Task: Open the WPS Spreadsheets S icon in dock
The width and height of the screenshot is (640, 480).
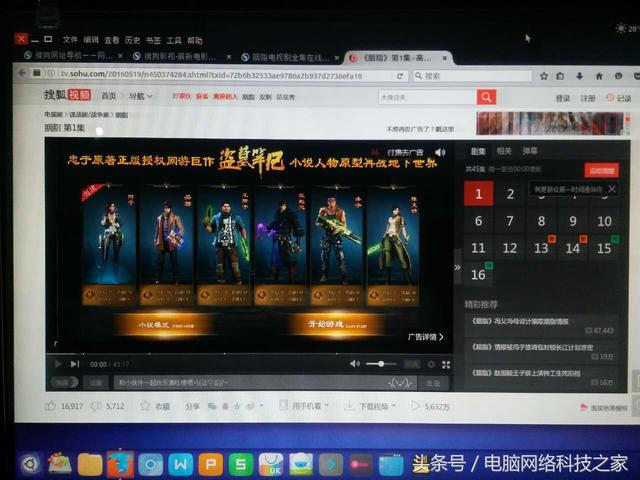Action: (x=241, y=464)
